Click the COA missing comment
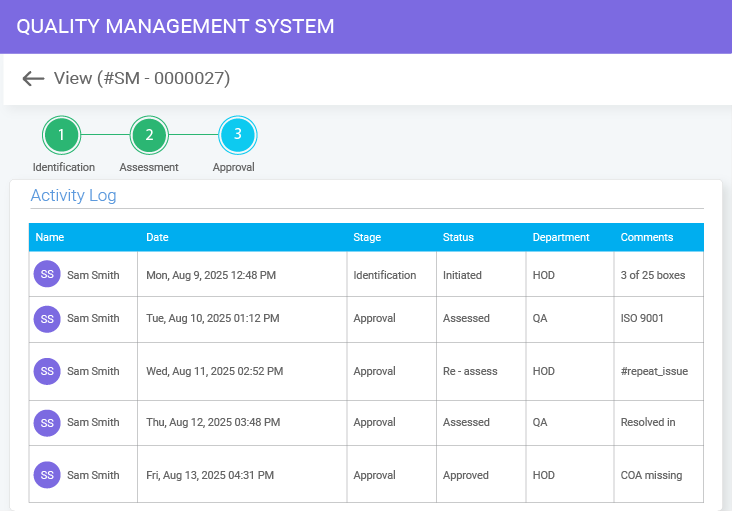This screenshot has height=511, width=732. [x=651, y=475]
